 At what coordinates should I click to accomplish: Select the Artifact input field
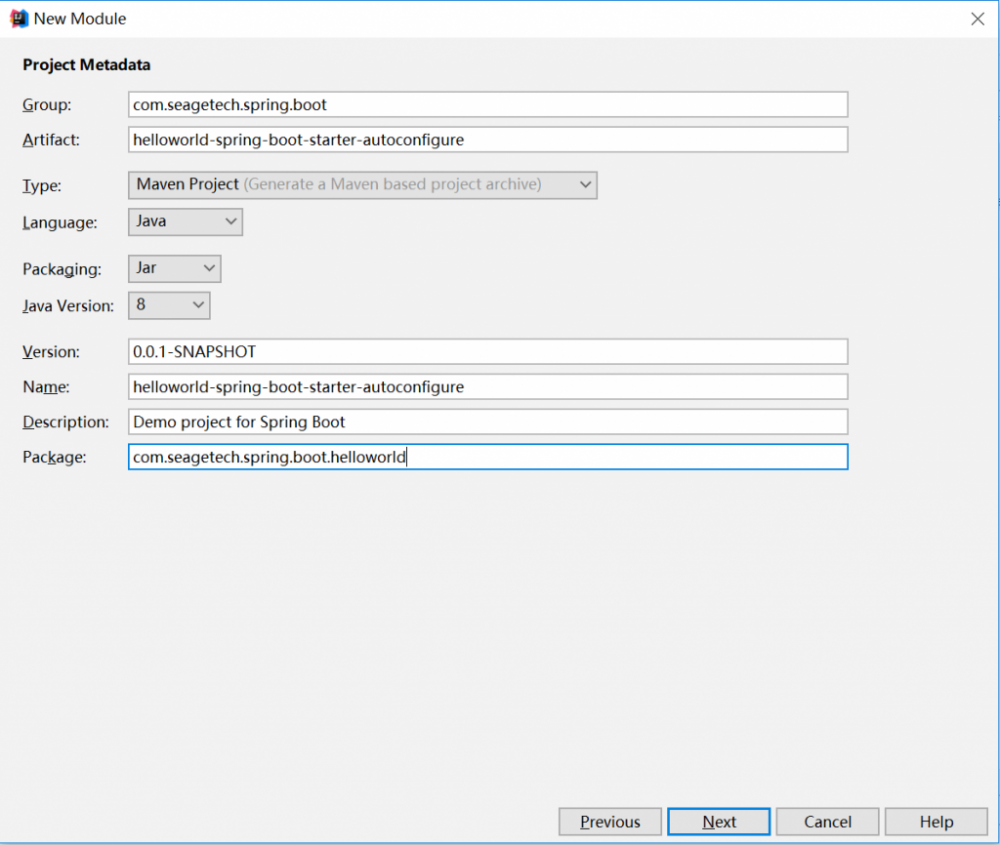point(487,139)
